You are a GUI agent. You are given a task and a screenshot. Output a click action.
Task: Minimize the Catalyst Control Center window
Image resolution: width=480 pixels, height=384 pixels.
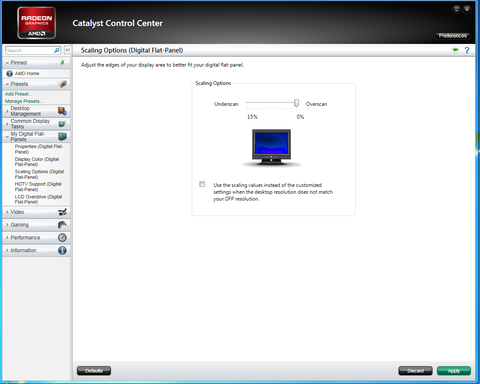(x=456, y=9)
